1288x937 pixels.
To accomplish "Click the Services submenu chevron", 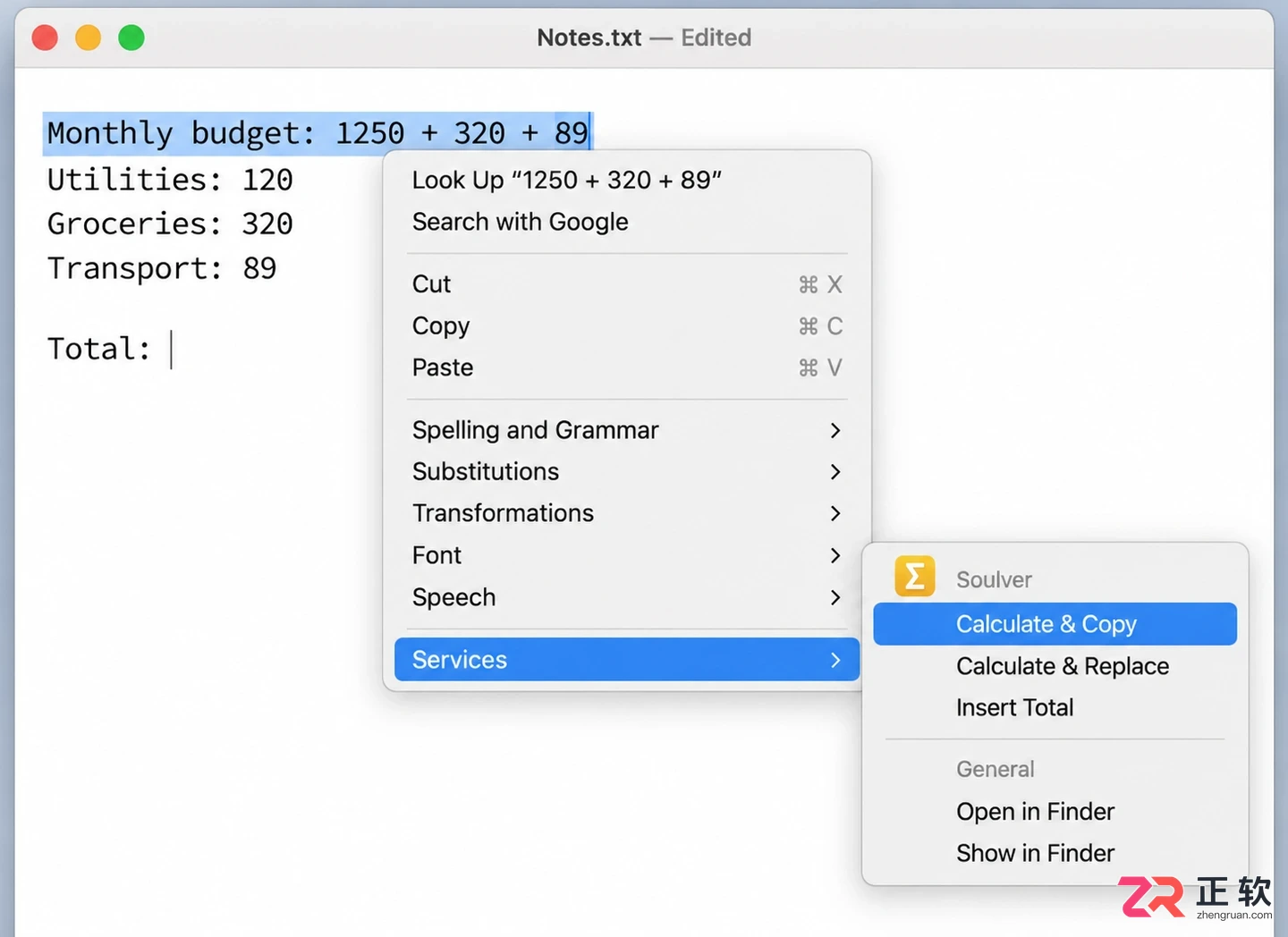I will [x=835, y=660].
